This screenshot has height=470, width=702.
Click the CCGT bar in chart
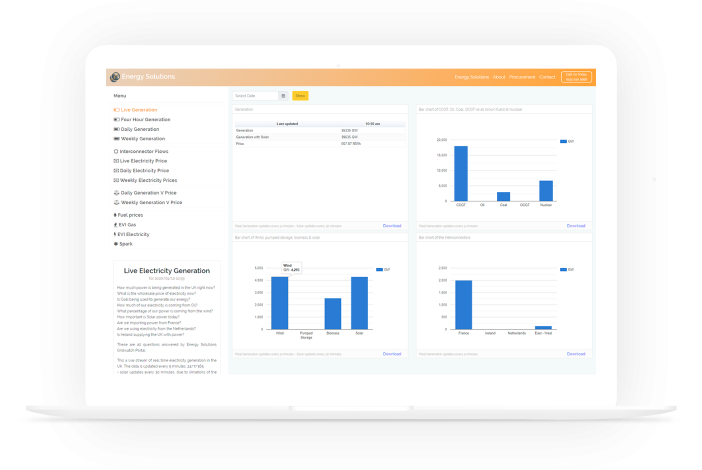(461, 175)
